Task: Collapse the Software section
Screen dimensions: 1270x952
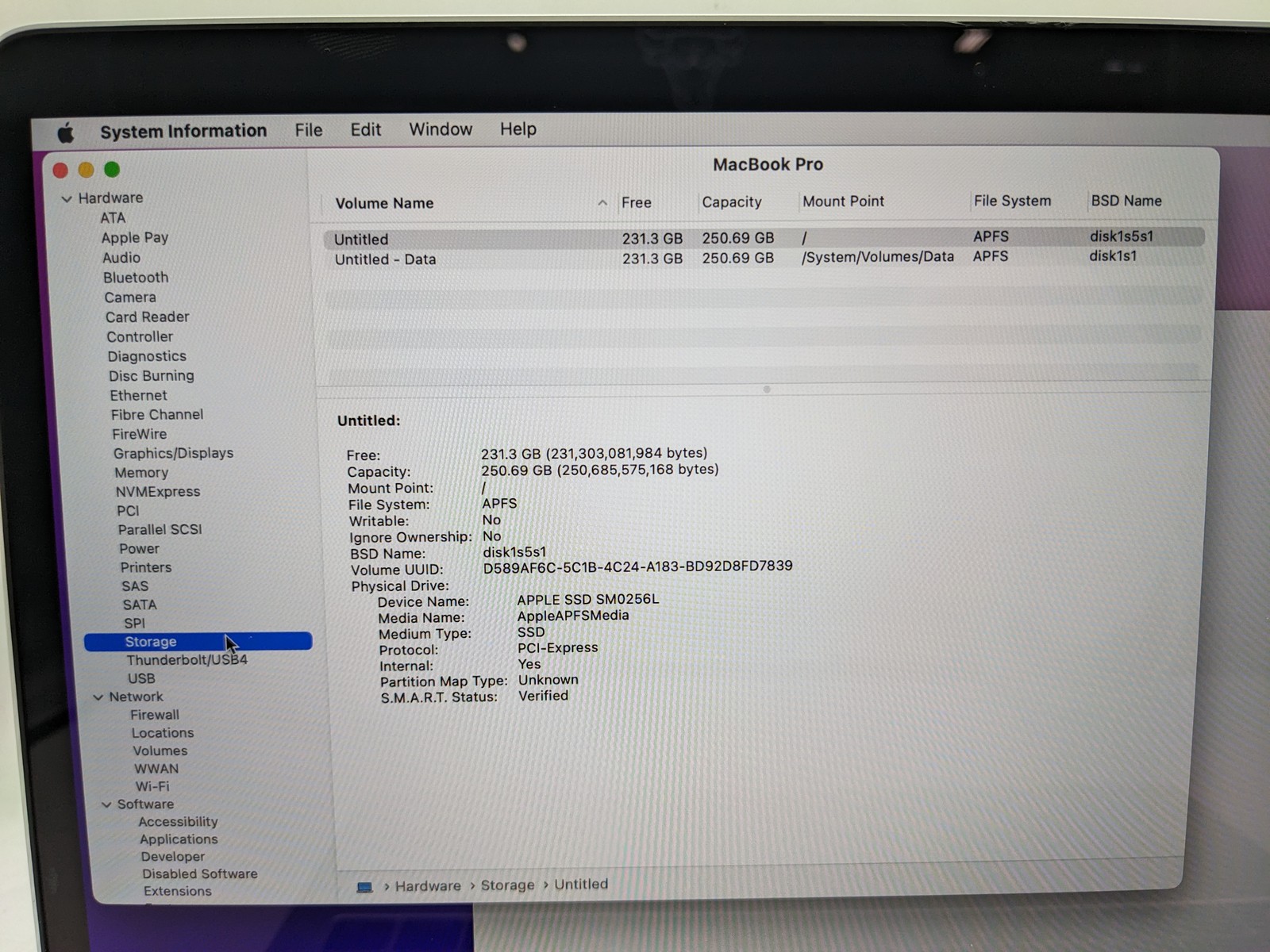Action: click(106, 804)
